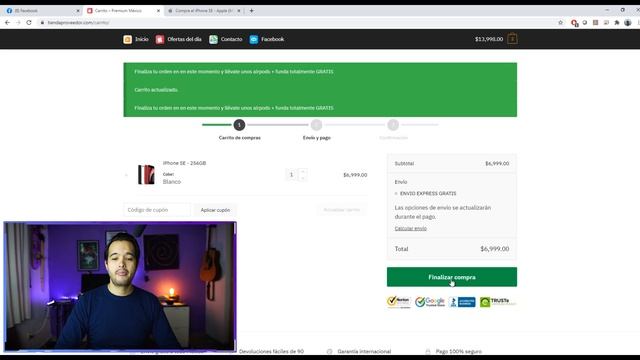Click the BBB accredited business badge
Image resolution: width=640 pixels, height=360 pixels.
click(x=462, y=302)
